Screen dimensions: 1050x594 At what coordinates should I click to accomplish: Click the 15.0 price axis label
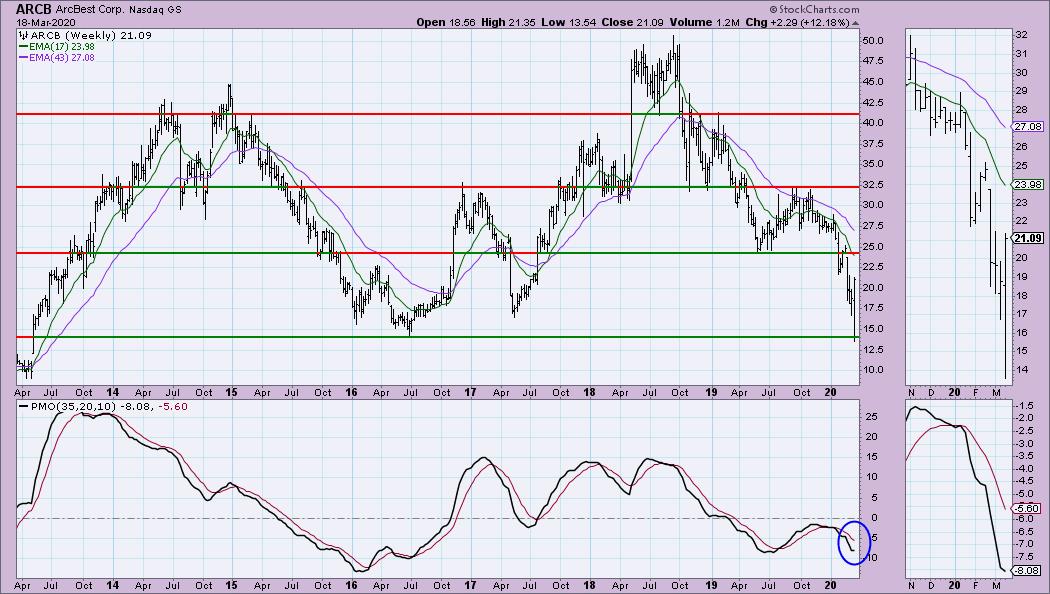click(x=874, y=329)
